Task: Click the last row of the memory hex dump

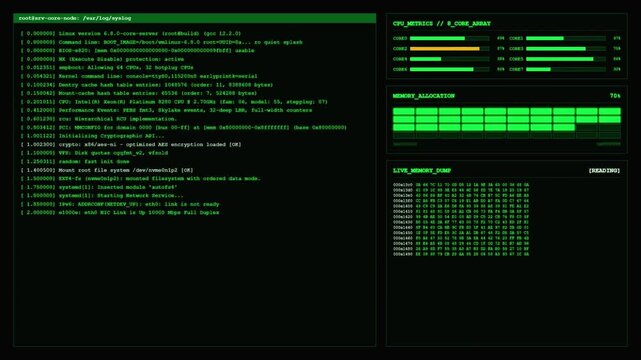Action: pyautogui.click(x=461, y=254)
